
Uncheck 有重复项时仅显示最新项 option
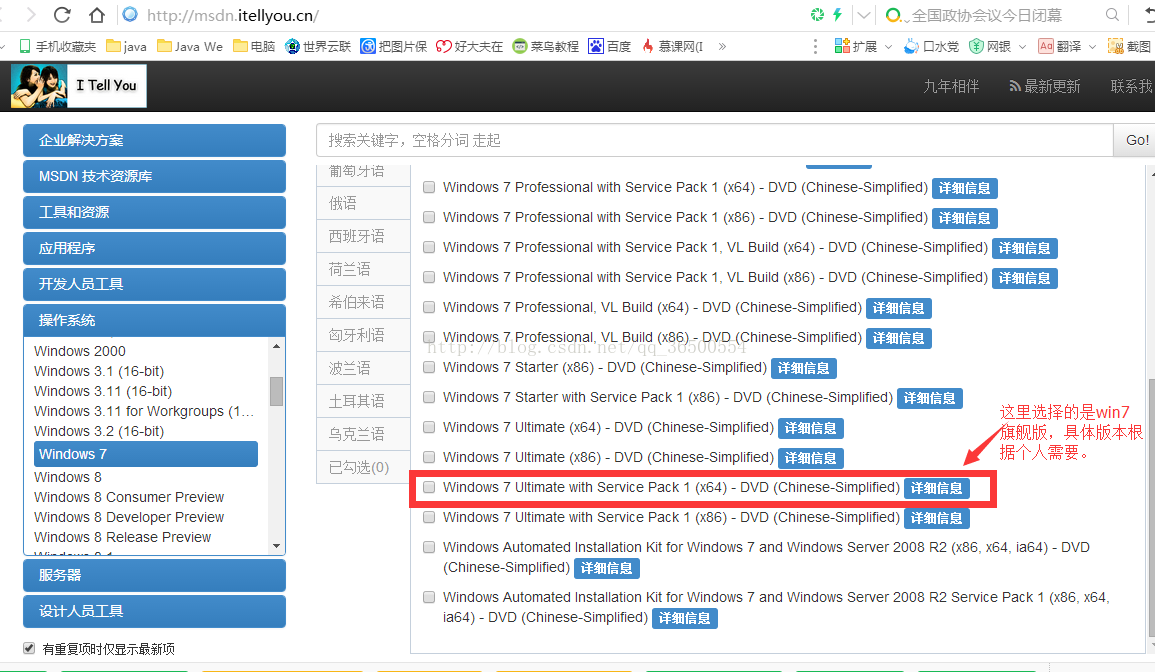29,648
